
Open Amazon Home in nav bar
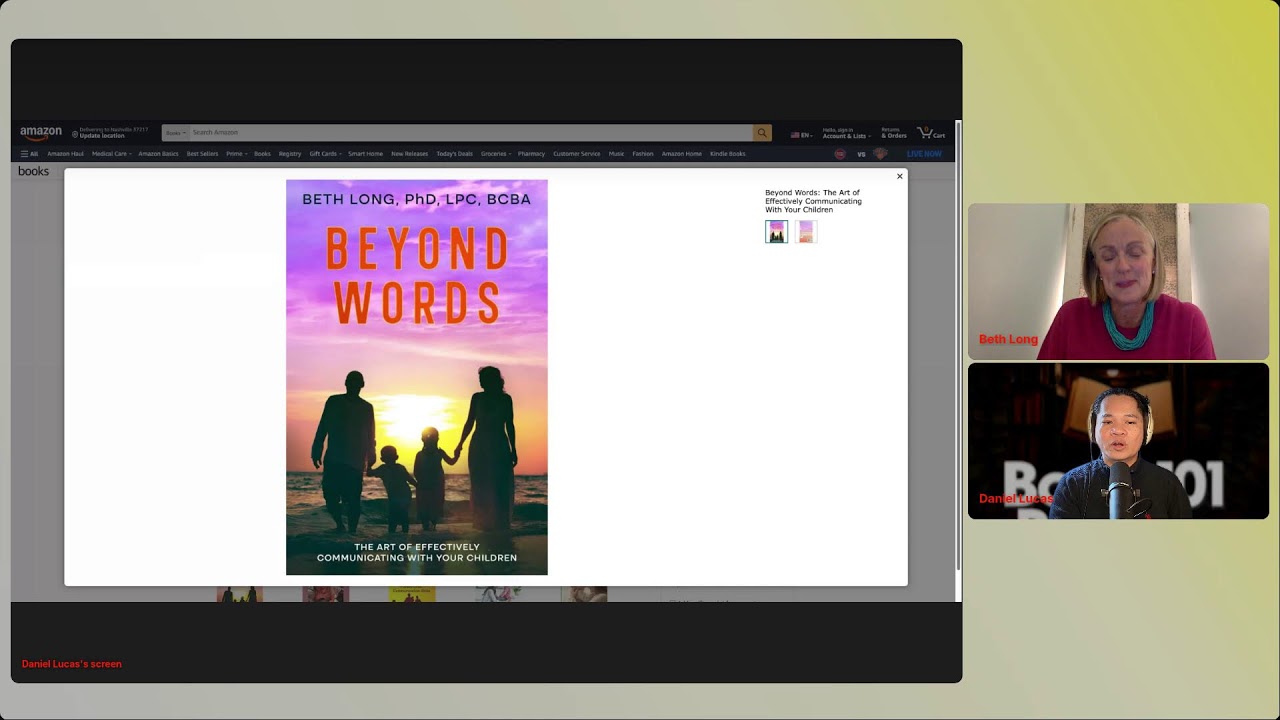pyautogui.click(x=681, y=154)
